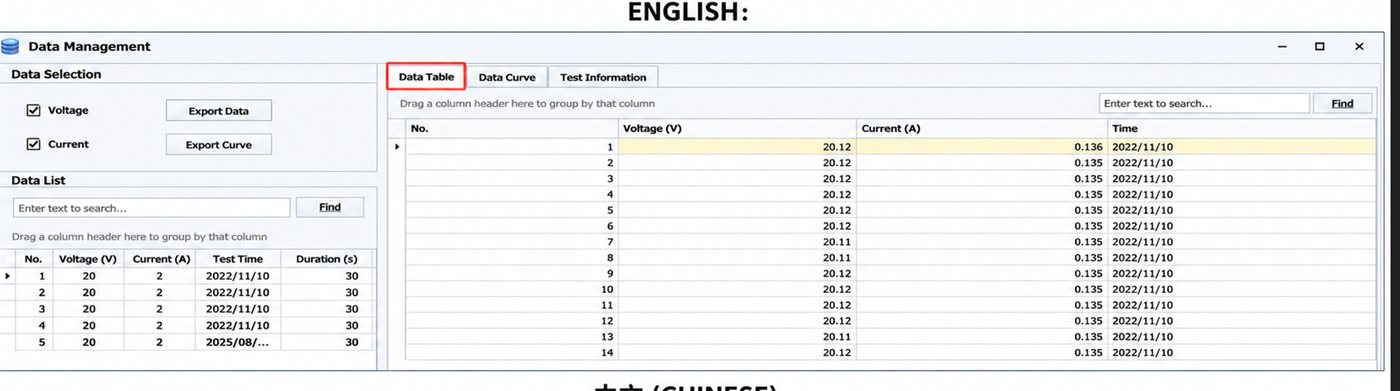Viewport: 1400px width, 391px height.
Task: Click the No. header in data table
Action: point(512,129)
